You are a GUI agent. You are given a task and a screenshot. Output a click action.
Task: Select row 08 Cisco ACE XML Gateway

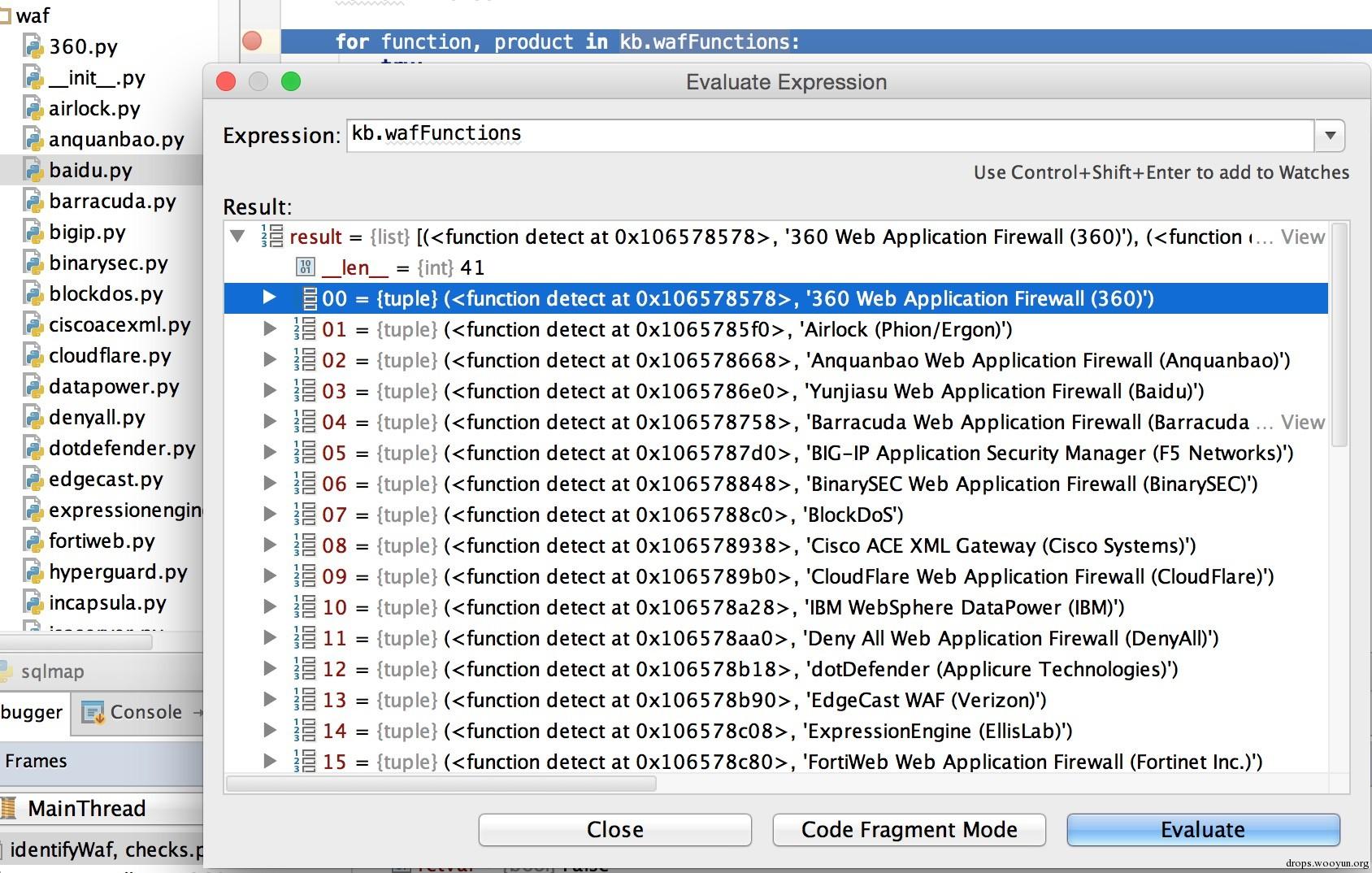(775, 545)
